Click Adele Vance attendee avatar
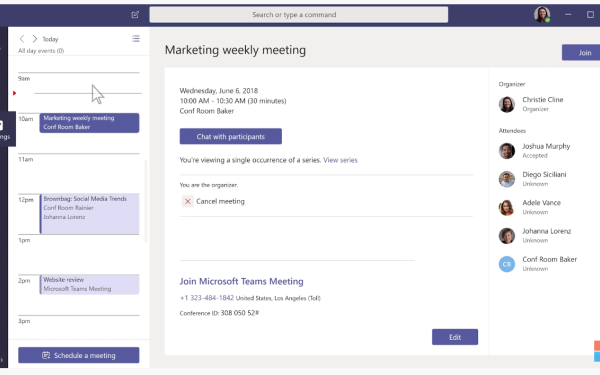The width and height of the screenshot is (600, 375). click(507, 207)
